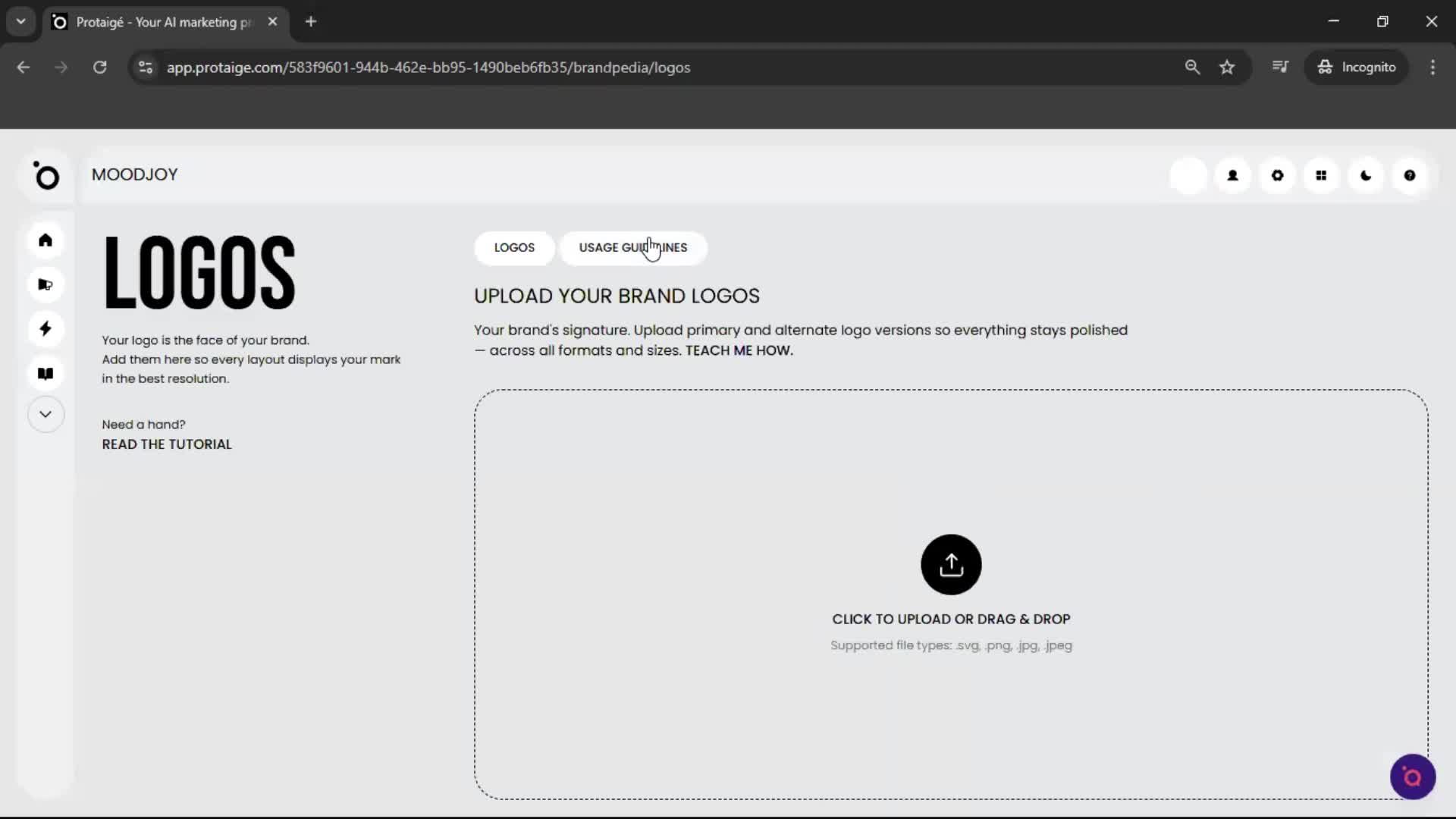This screenshot has height=819, width=1456.
Task: Open the browser tab search dropdown
Action: point(20,21)
